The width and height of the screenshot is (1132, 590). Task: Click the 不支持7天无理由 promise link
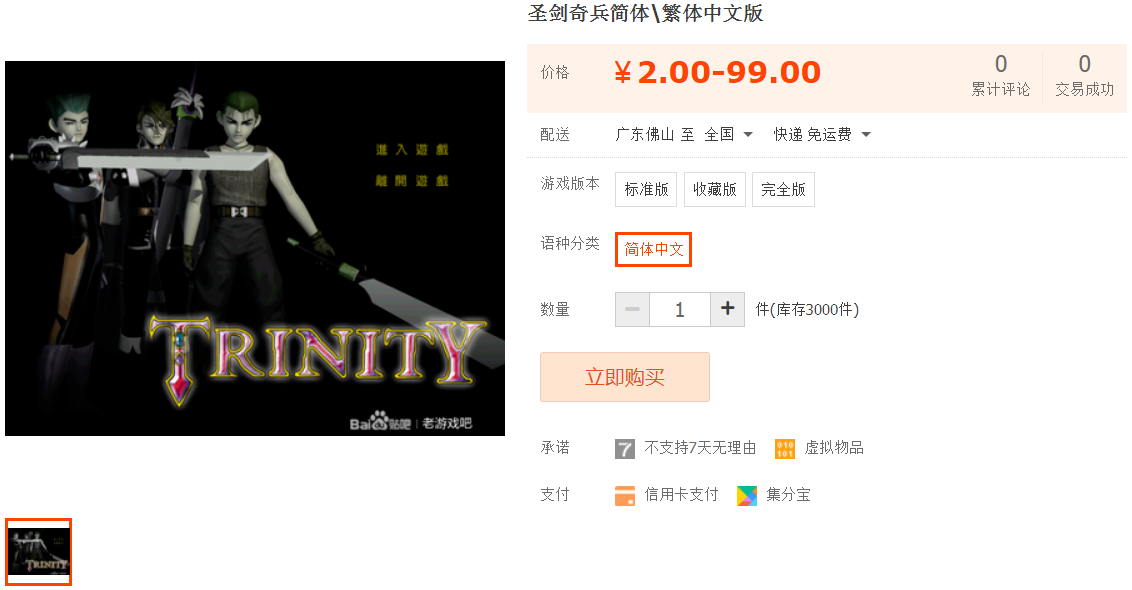click(x=700, y=448)
